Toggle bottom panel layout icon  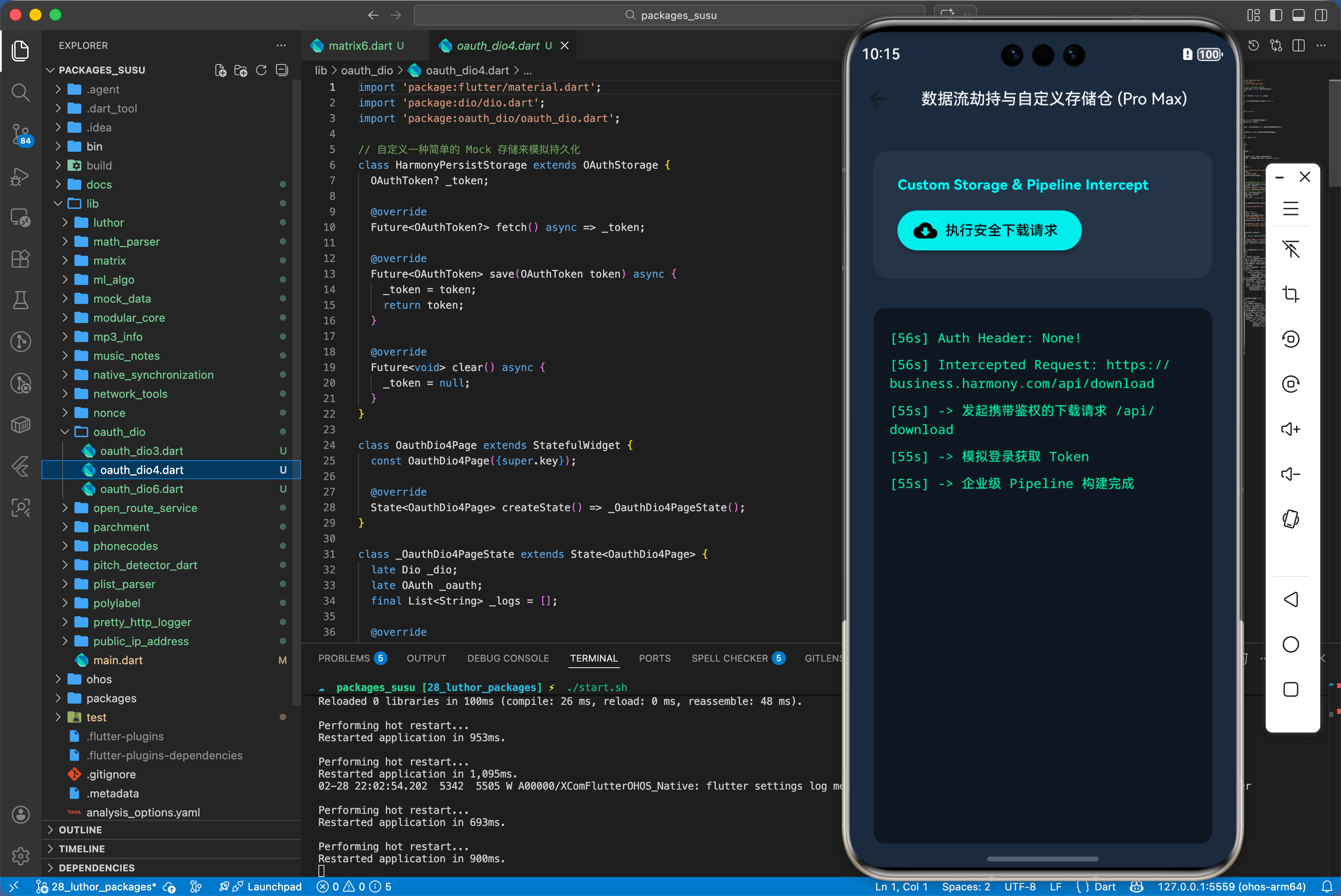[1299, 16]
